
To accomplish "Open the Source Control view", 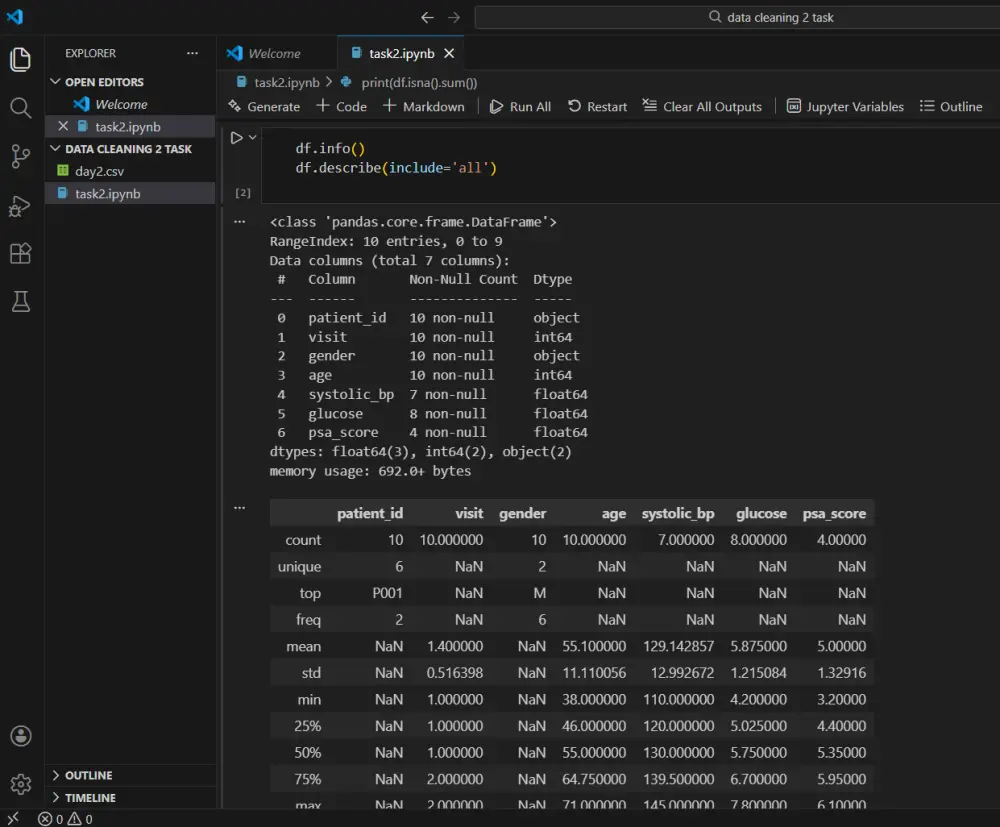I will click(20, 156).
